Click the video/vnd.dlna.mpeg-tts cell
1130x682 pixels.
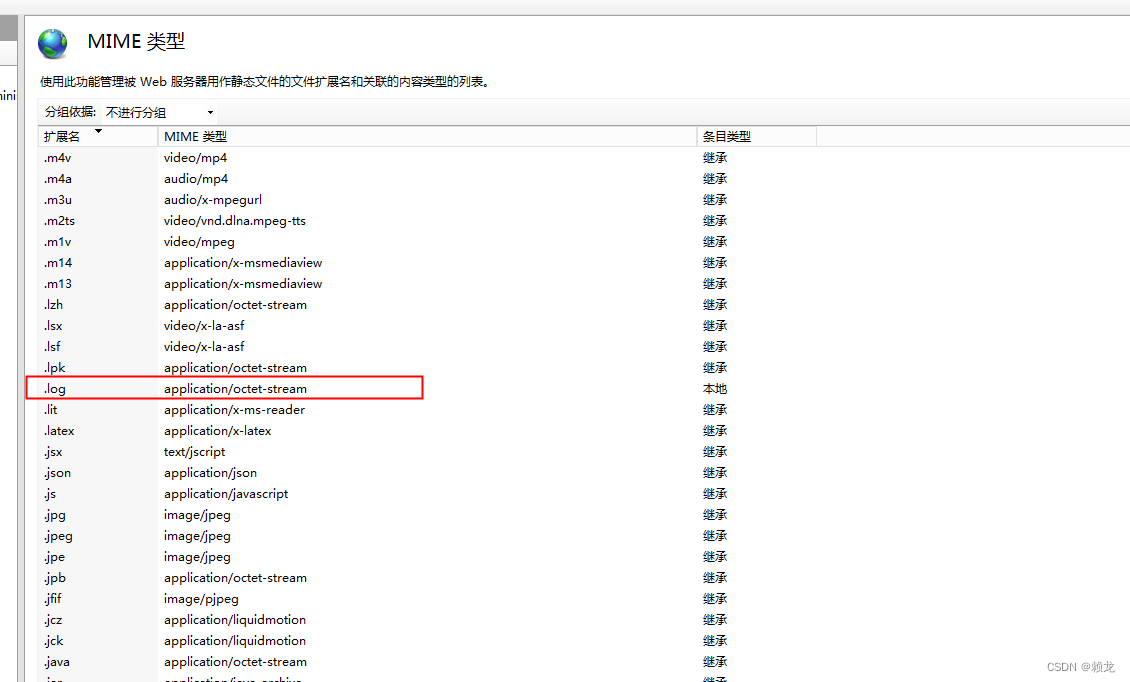(x=235, y=221)
